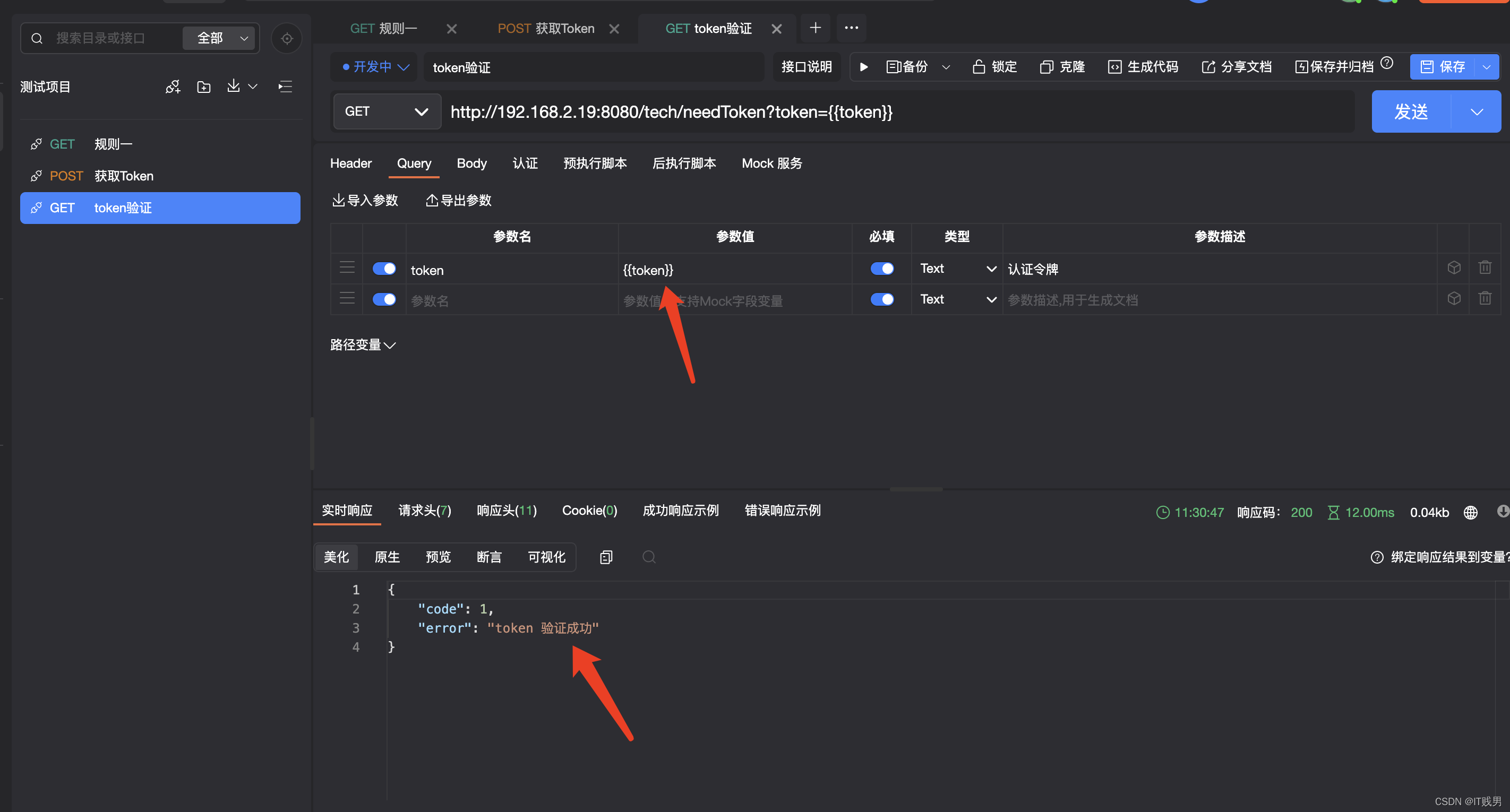Disable the token parameter enable switch
This screenshot has height=812, width=1510.
click(384, 269)
